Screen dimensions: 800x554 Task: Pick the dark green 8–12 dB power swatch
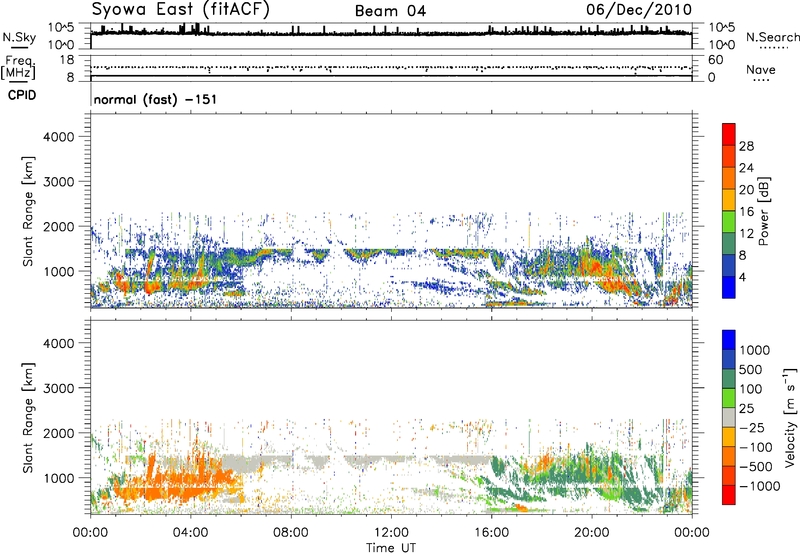click(729, 244)
